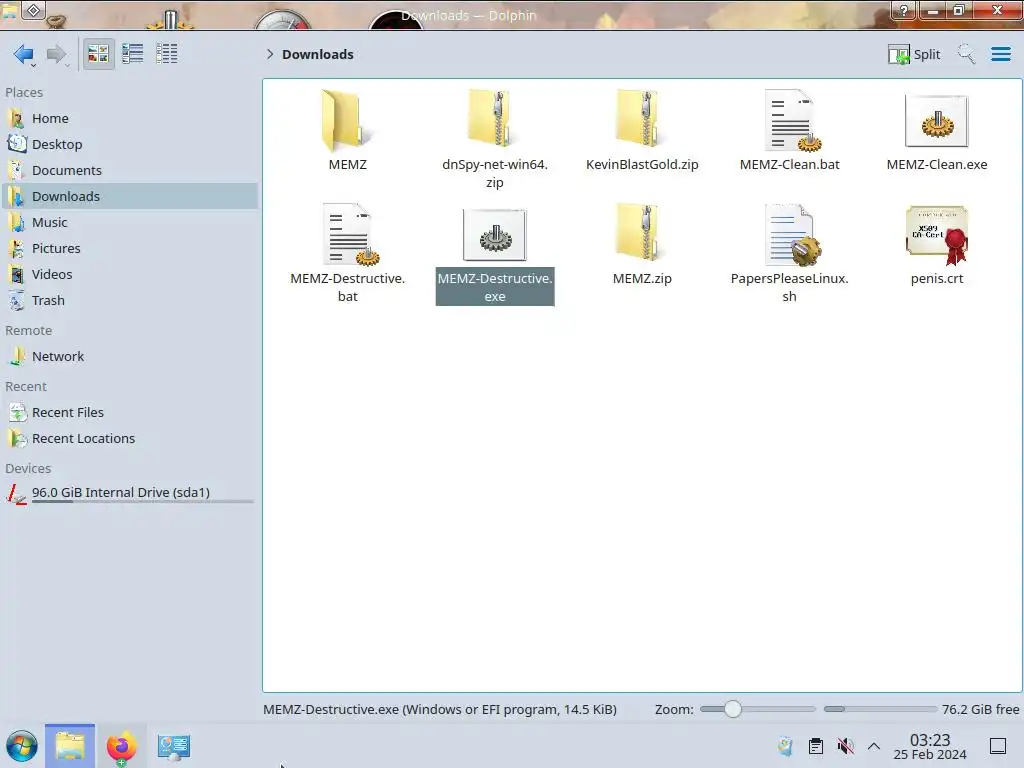This screenshot has height=768, width=1024.
Task: Select MEMZ-Destructive.exe program icon
Action: pyautogui.click(x=494, y=235)
